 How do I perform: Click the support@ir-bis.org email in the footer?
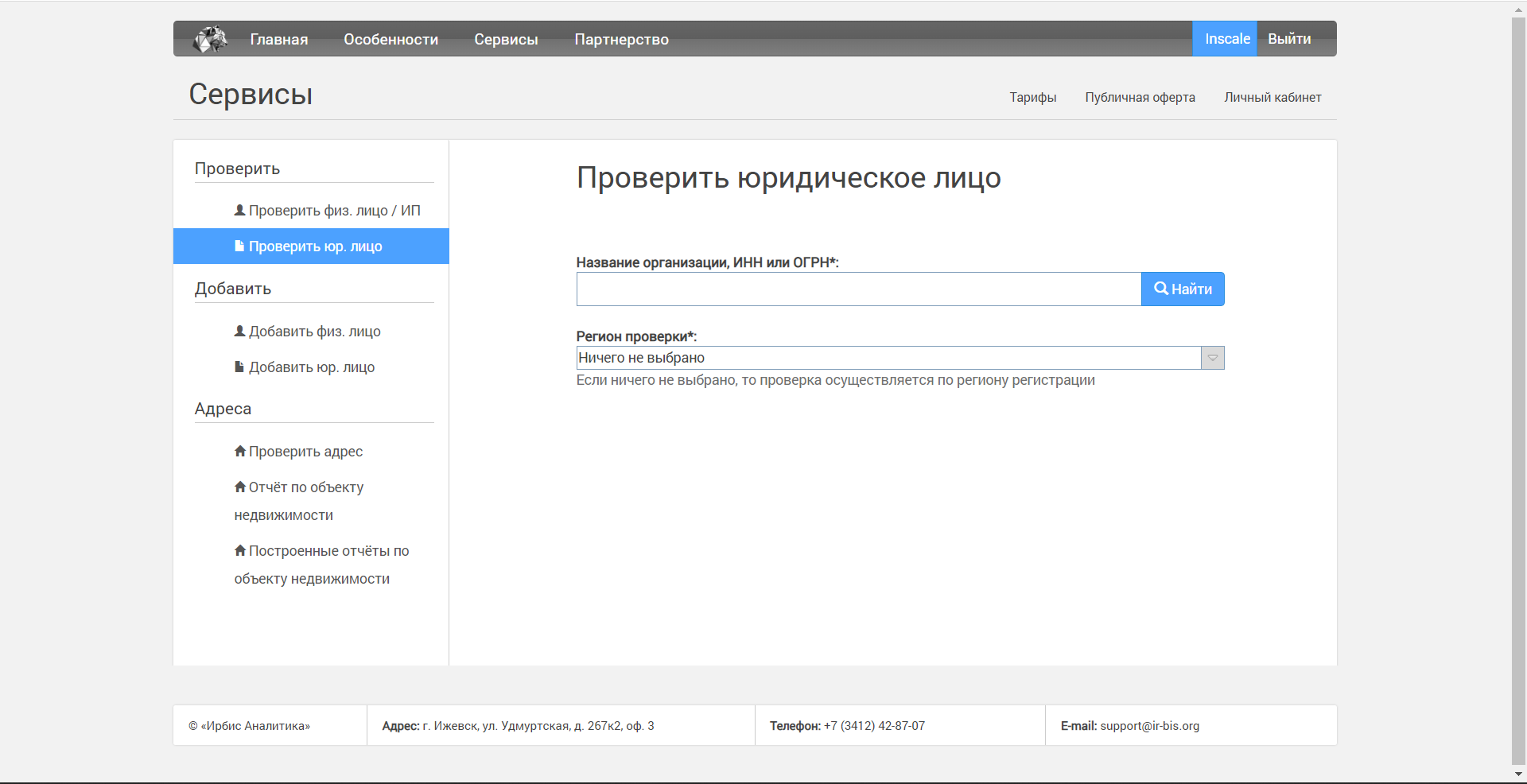tap(1149, 726)
